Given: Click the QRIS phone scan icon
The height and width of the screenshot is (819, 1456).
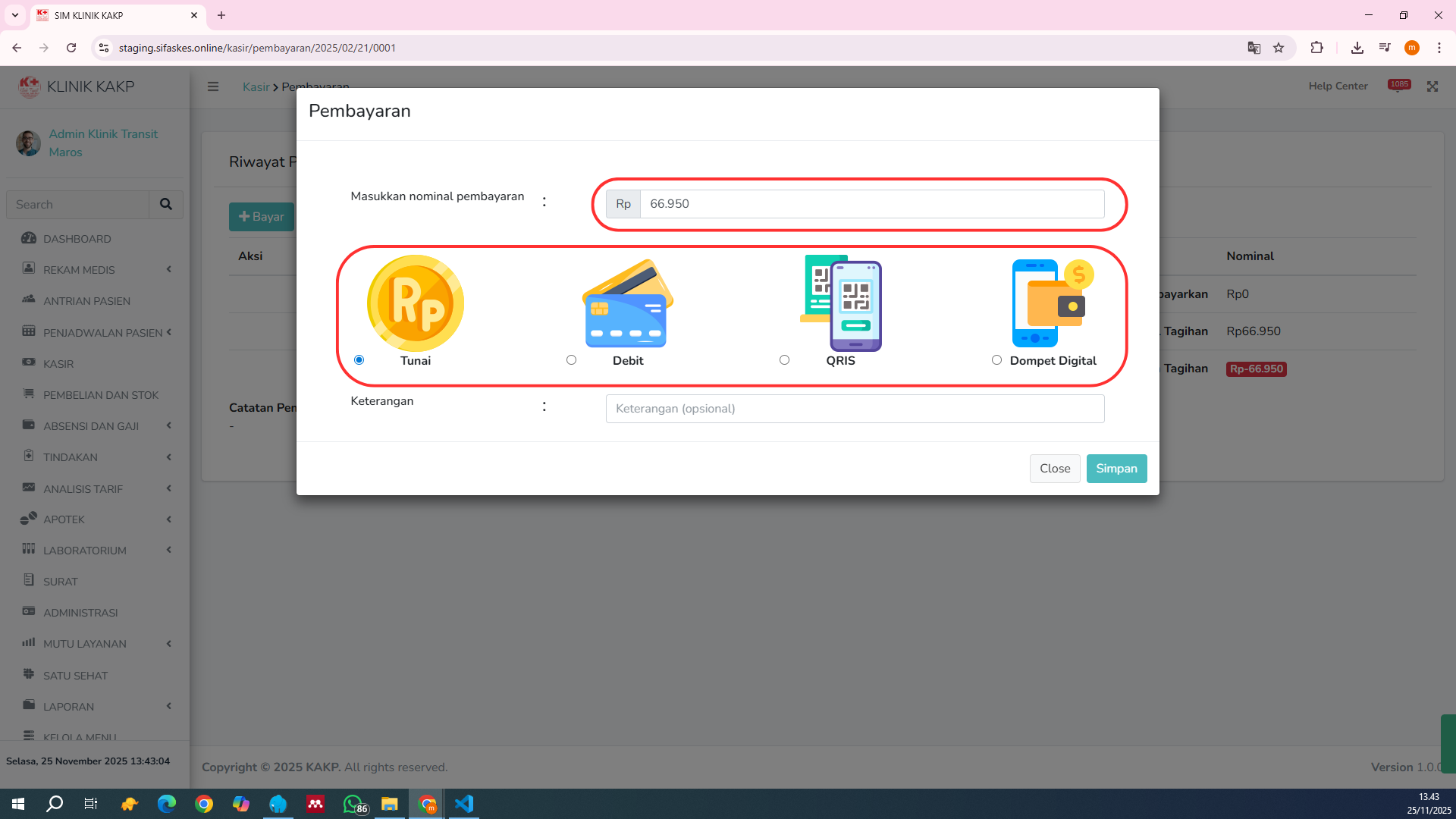Looking at the screenshot, I should pyautogui.click(x=841, y=303).
